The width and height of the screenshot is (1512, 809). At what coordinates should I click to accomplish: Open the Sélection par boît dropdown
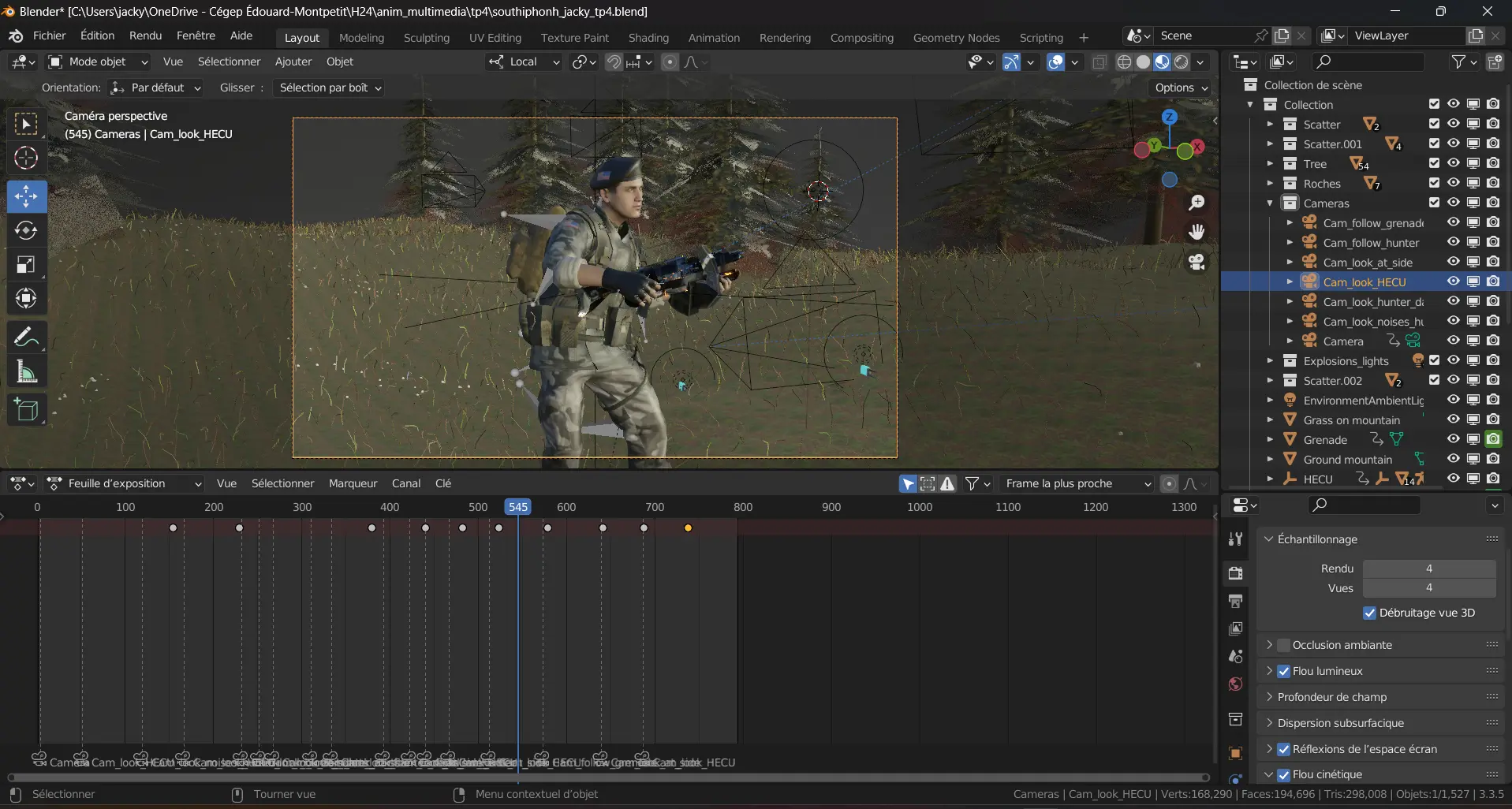329,88
